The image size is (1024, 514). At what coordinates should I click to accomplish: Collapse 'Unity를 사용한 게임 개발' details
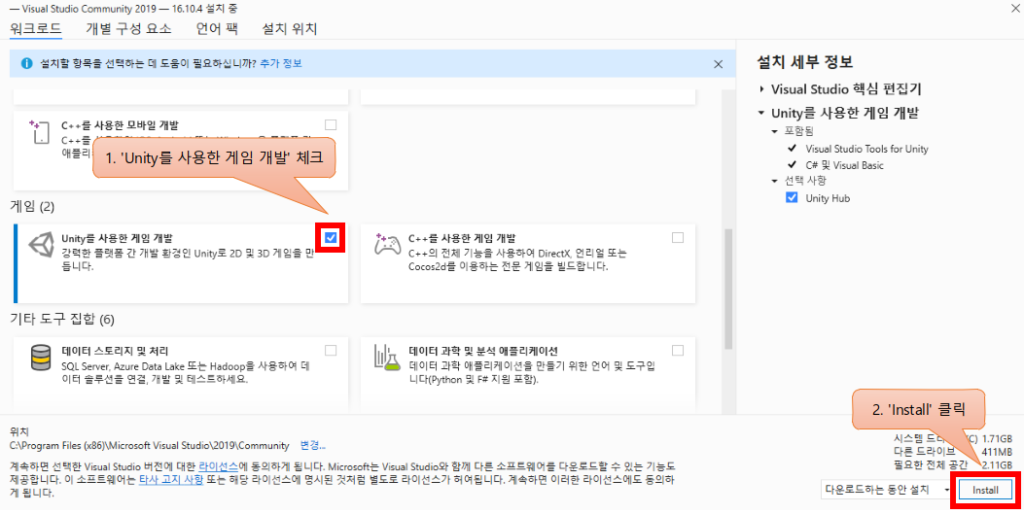coord(761,113)
